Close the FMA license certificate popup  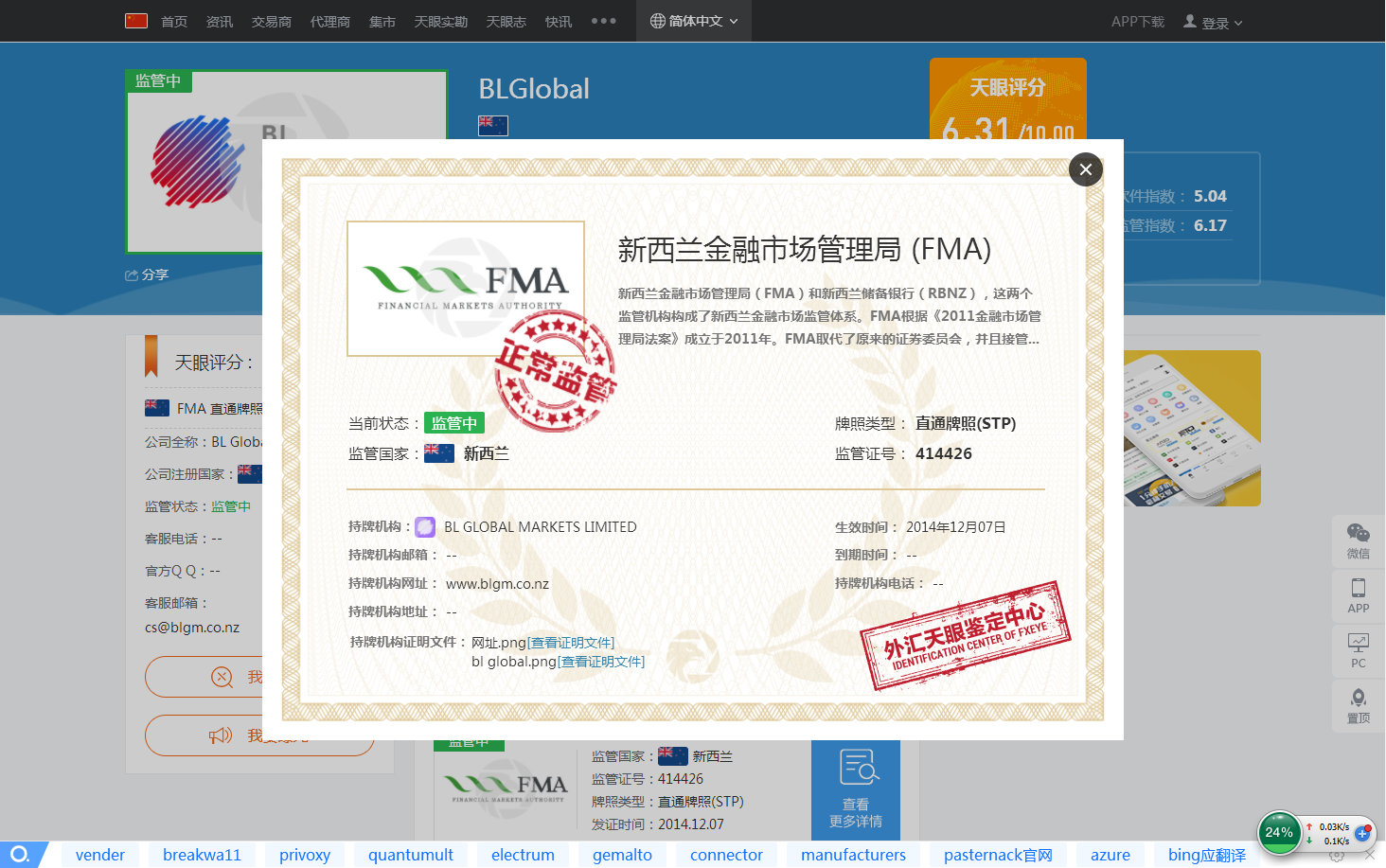[x=1086, y=169]
